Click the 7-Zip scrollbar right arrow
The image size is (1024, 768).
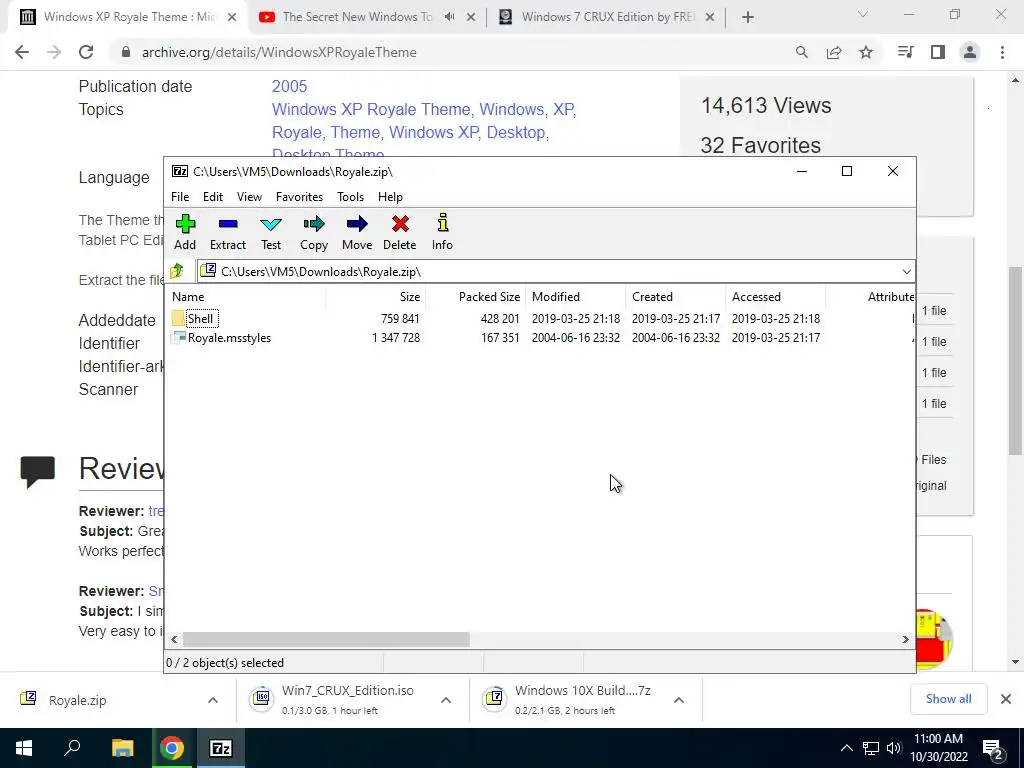pyautogui.click(x=906, y=639)
